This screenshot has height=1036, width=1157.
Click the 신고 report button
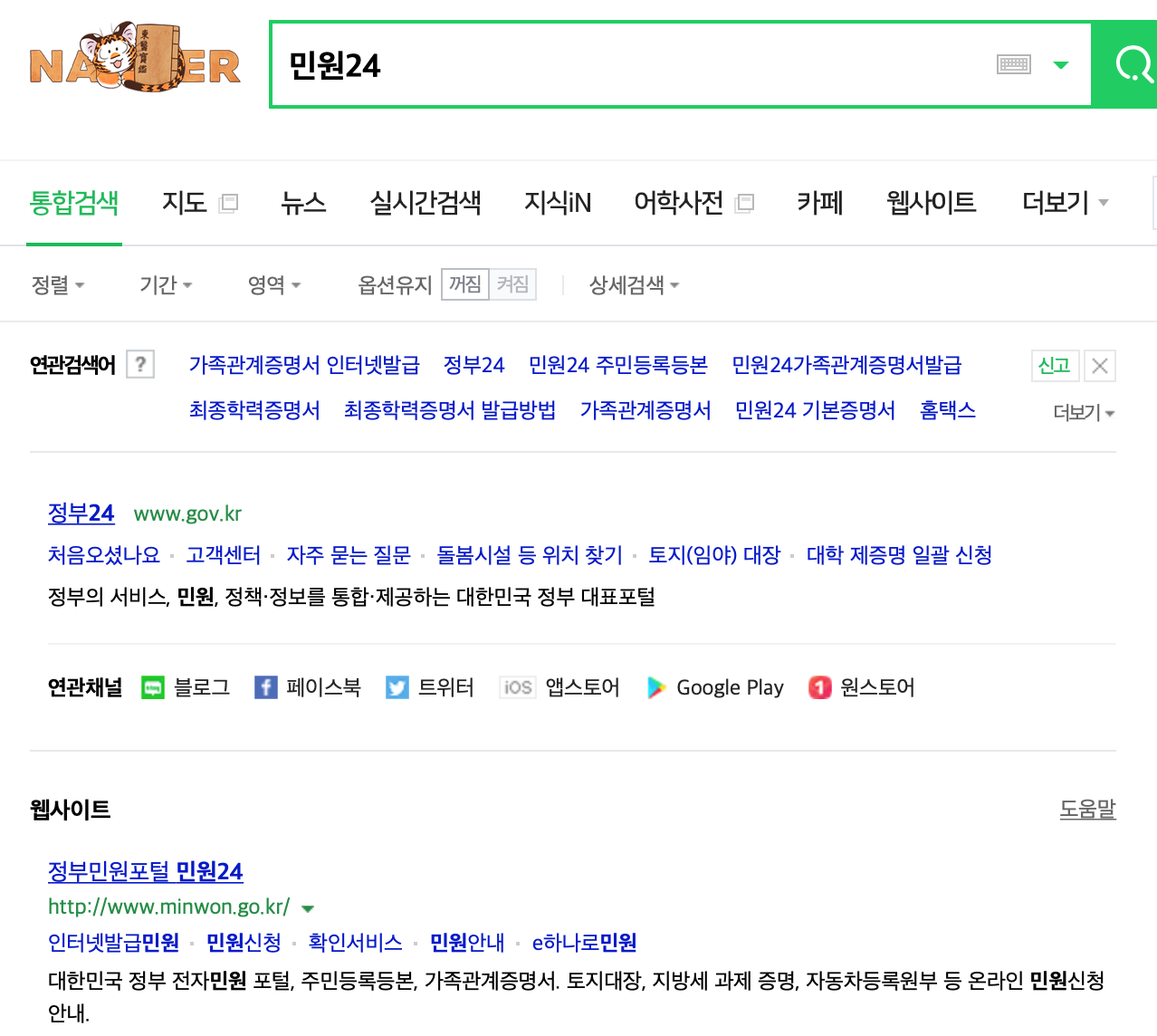[x=1055, y=365]
